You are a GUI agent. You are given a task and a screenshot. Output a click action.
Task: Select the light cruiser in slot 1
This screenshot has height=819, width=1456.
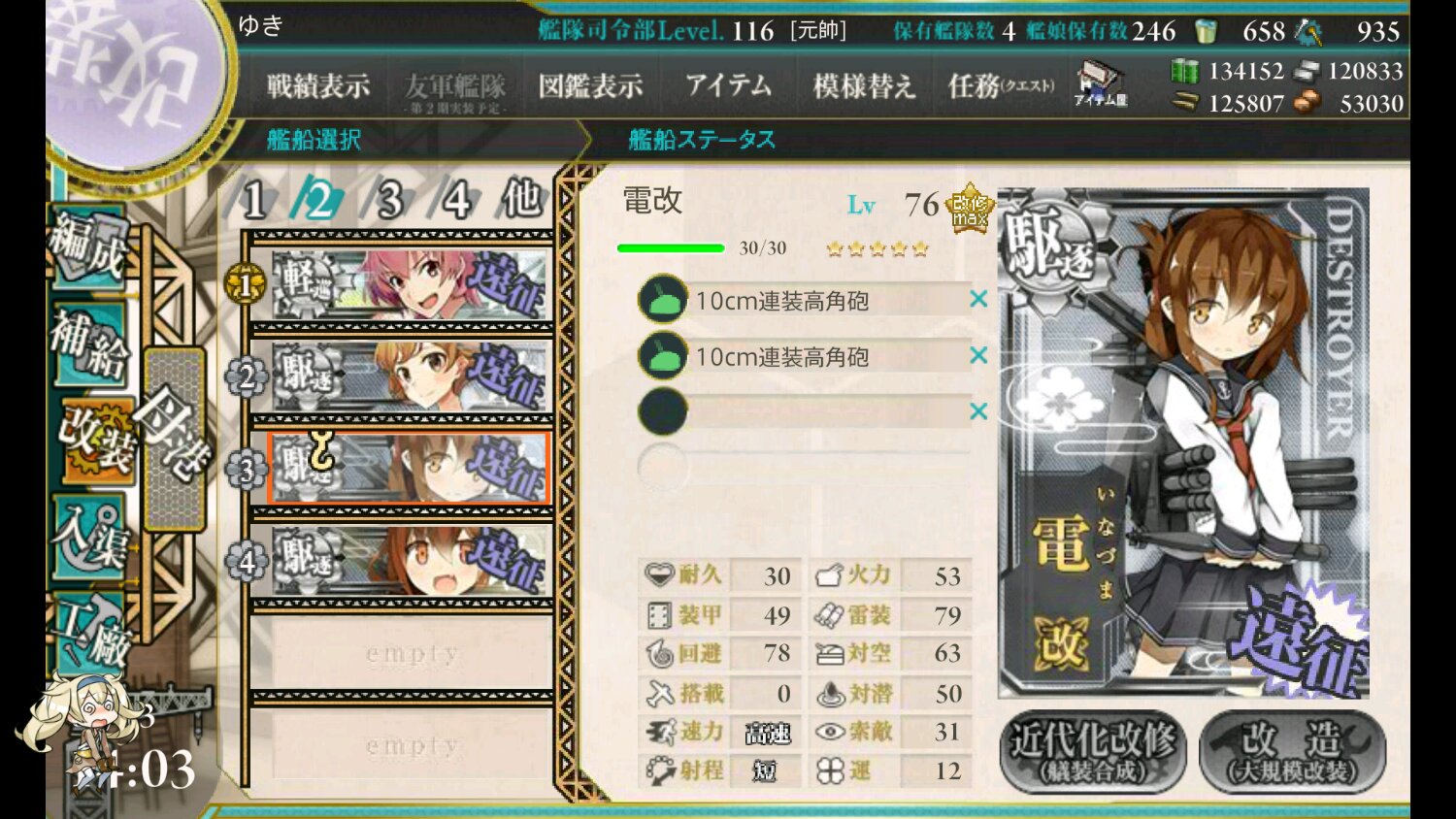point(410,284)
